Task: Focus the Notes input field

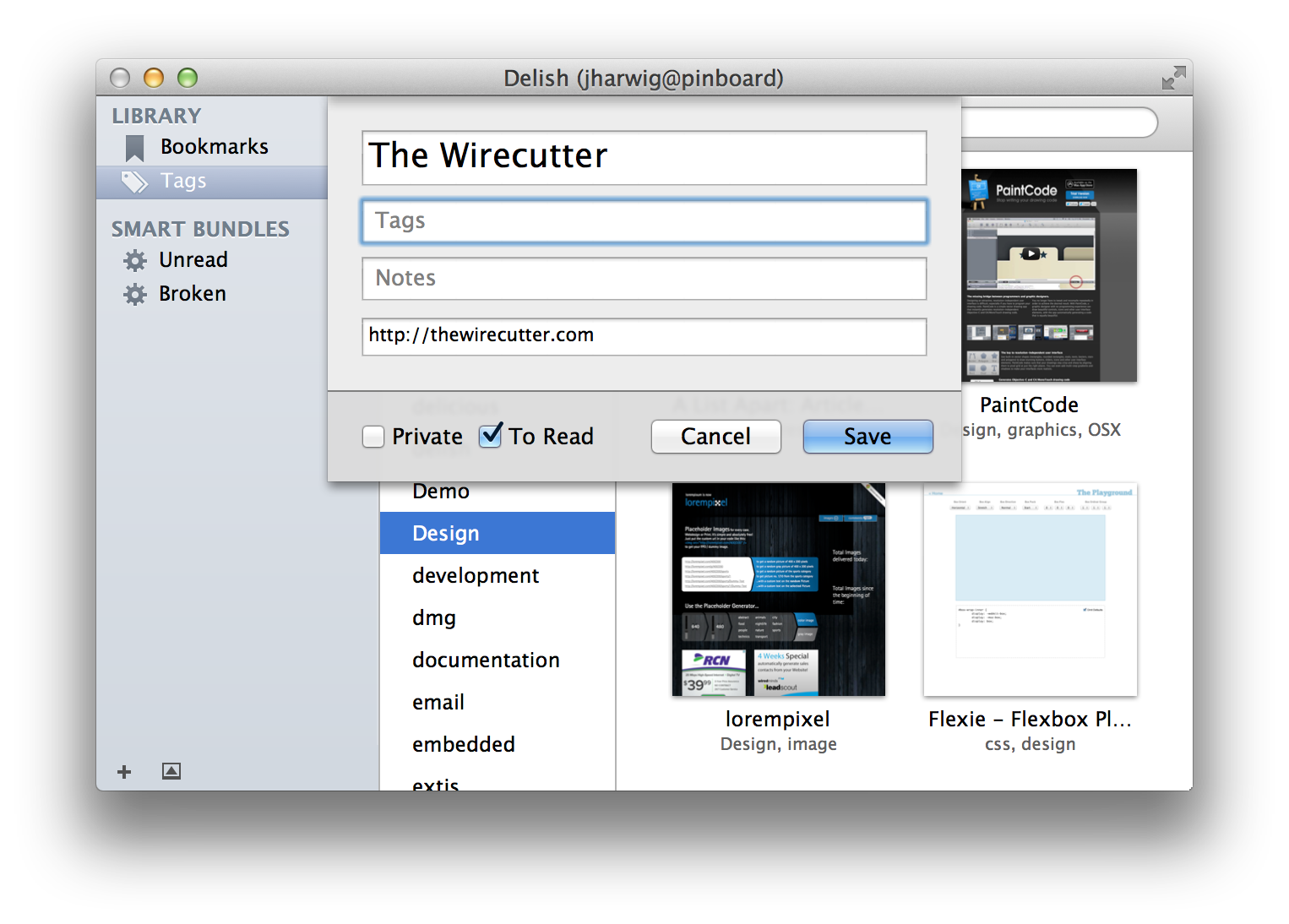Action: coord(644,279)
